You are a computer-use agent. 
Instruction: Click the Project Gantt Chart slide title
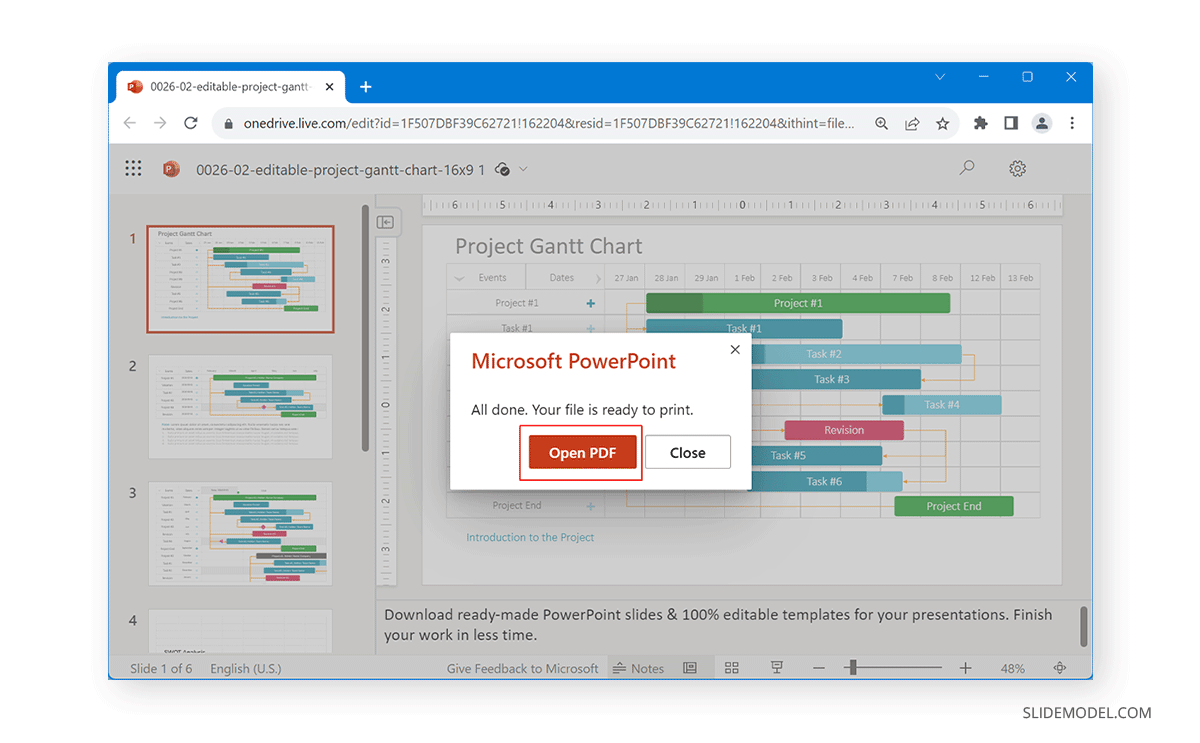tap(549, 246)
